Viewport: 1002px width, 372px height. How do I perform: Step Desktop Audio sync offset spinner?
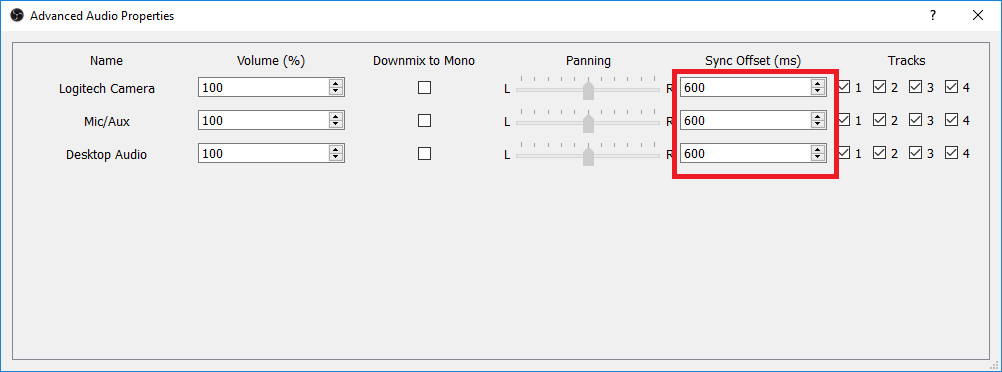click(817, 154)
